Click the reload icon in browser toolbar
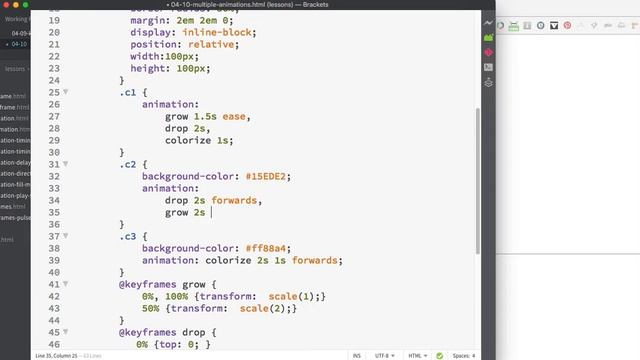This screenshot has height=360, width=640. pos(500,25)
